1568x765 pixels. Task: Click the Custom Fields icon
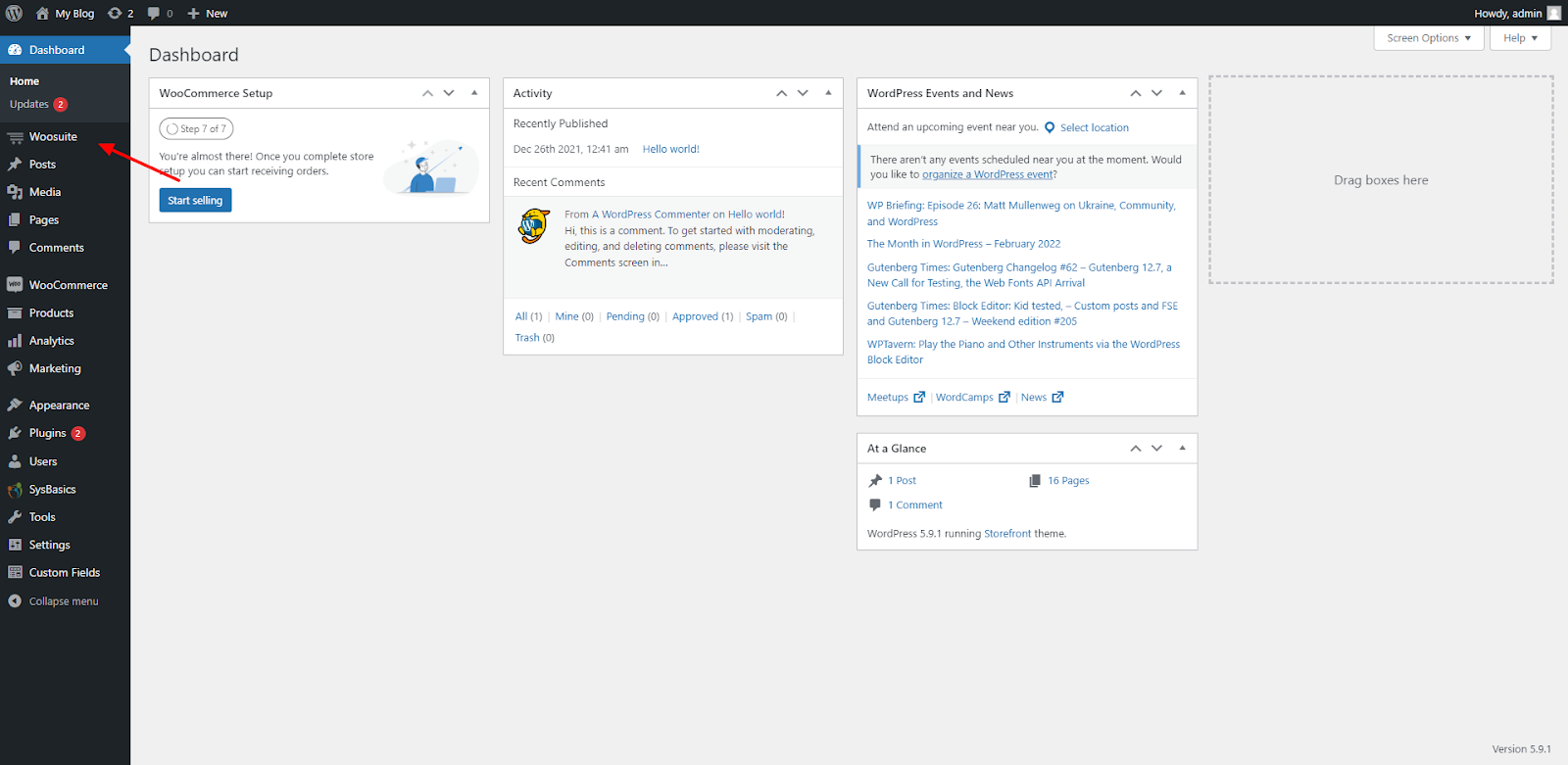tap(15, 573)
